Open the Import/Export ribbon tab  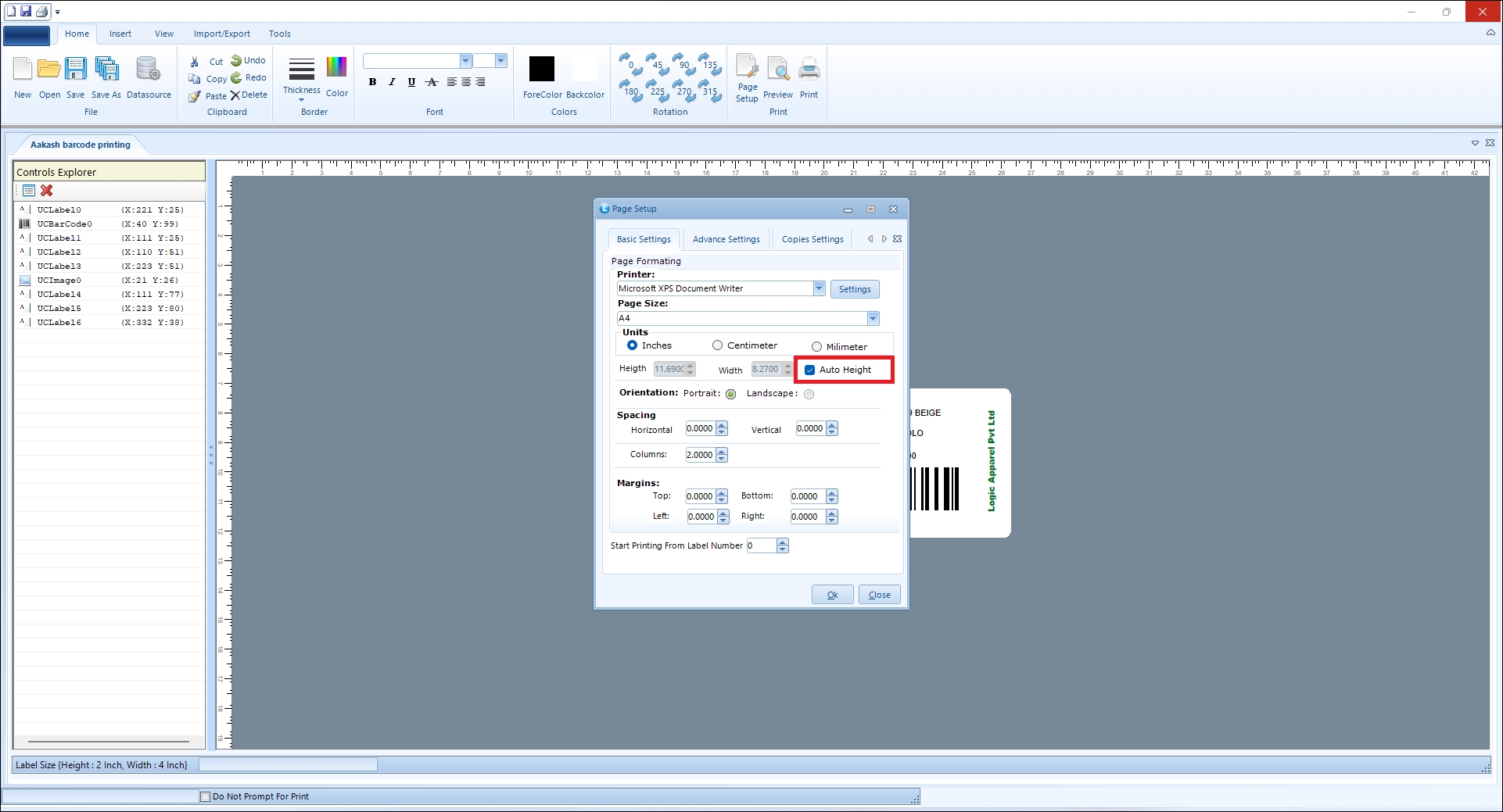(221, 34)
